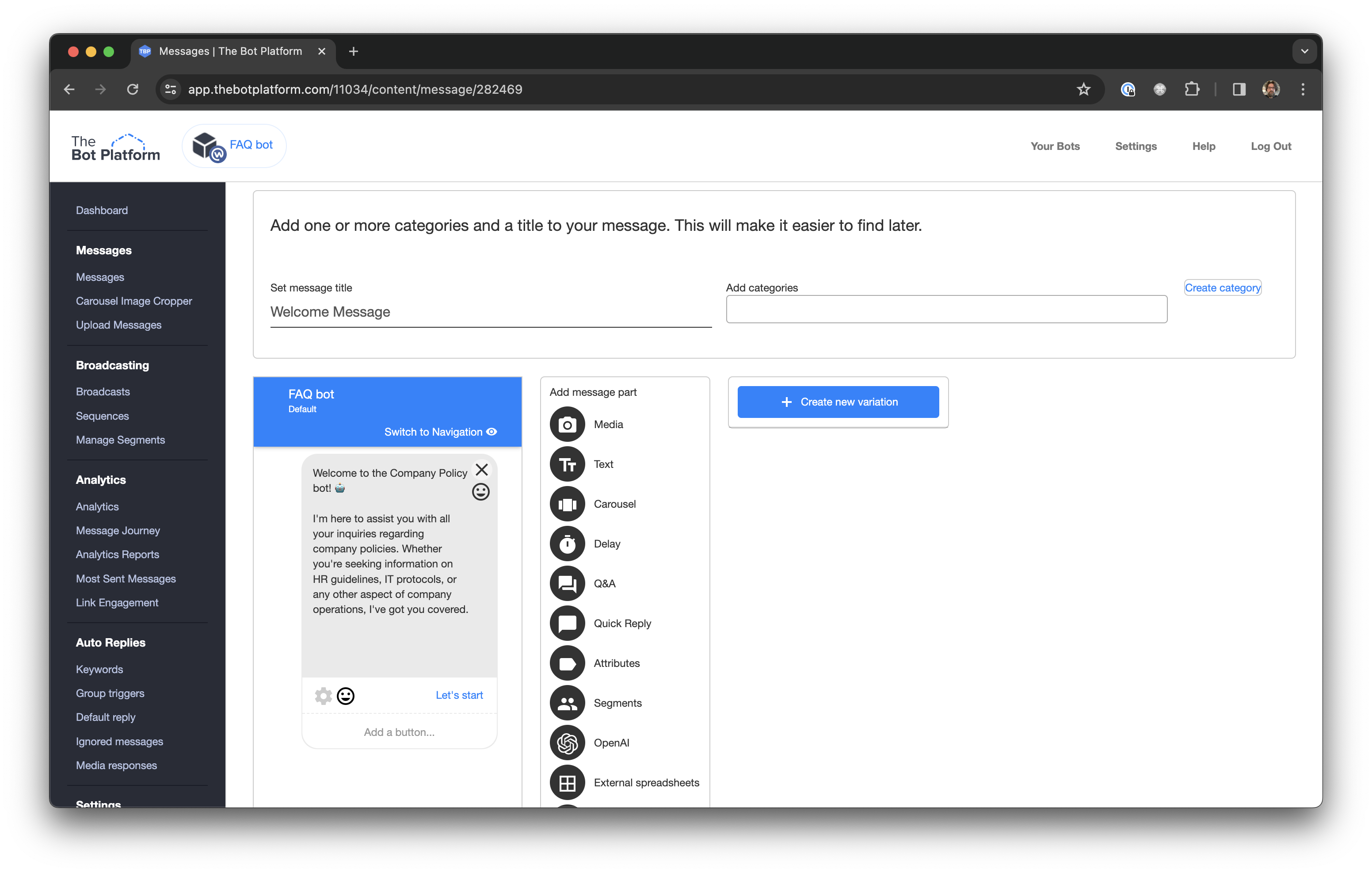Screen dimensions: 1372x873
Task: Open emoji picker for welcome text
Action: (480, 491)
